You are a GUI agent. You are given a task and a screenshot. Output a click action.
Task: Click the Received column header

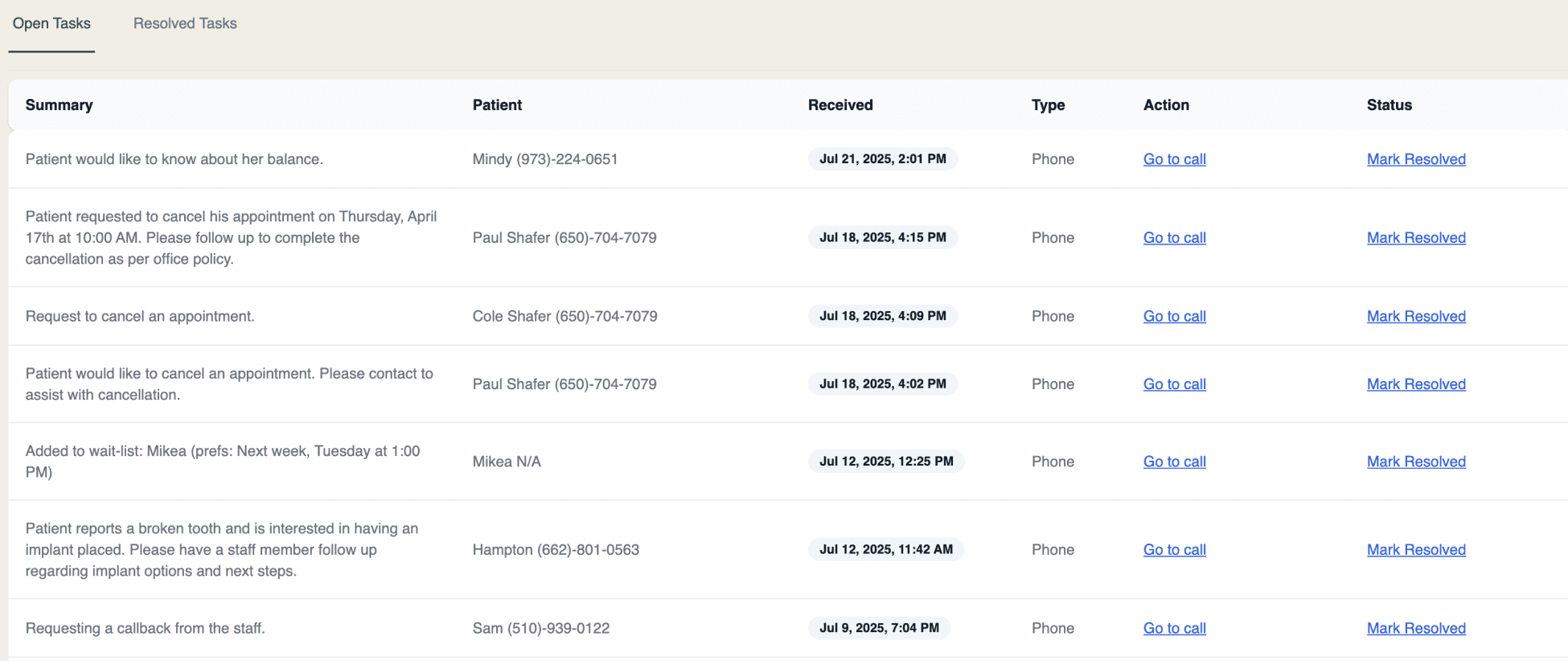tap(840, 105)
